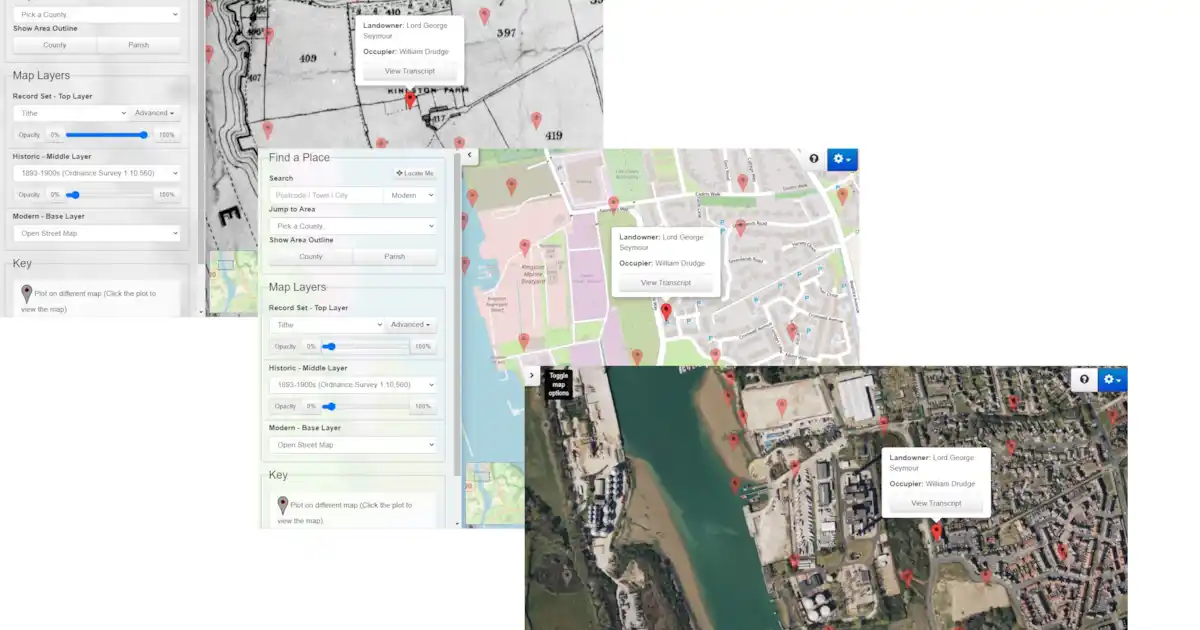Image resolution: width=1200 pixels, height=630 pixels.
Task: Click the faded pin beside plot number 397
Action: click(485, 16)
